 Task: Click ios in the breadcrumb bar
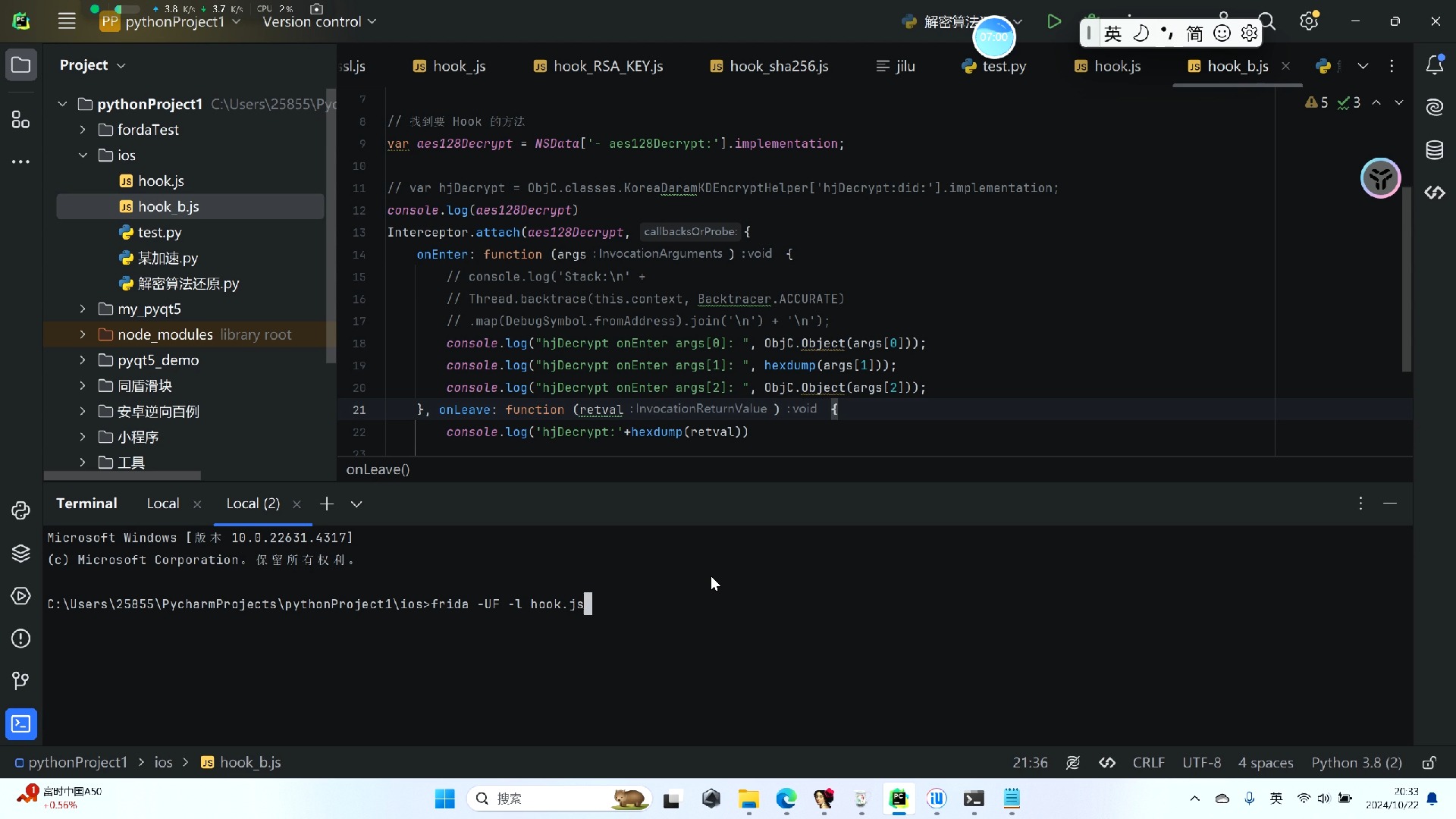tap(163, 763)
